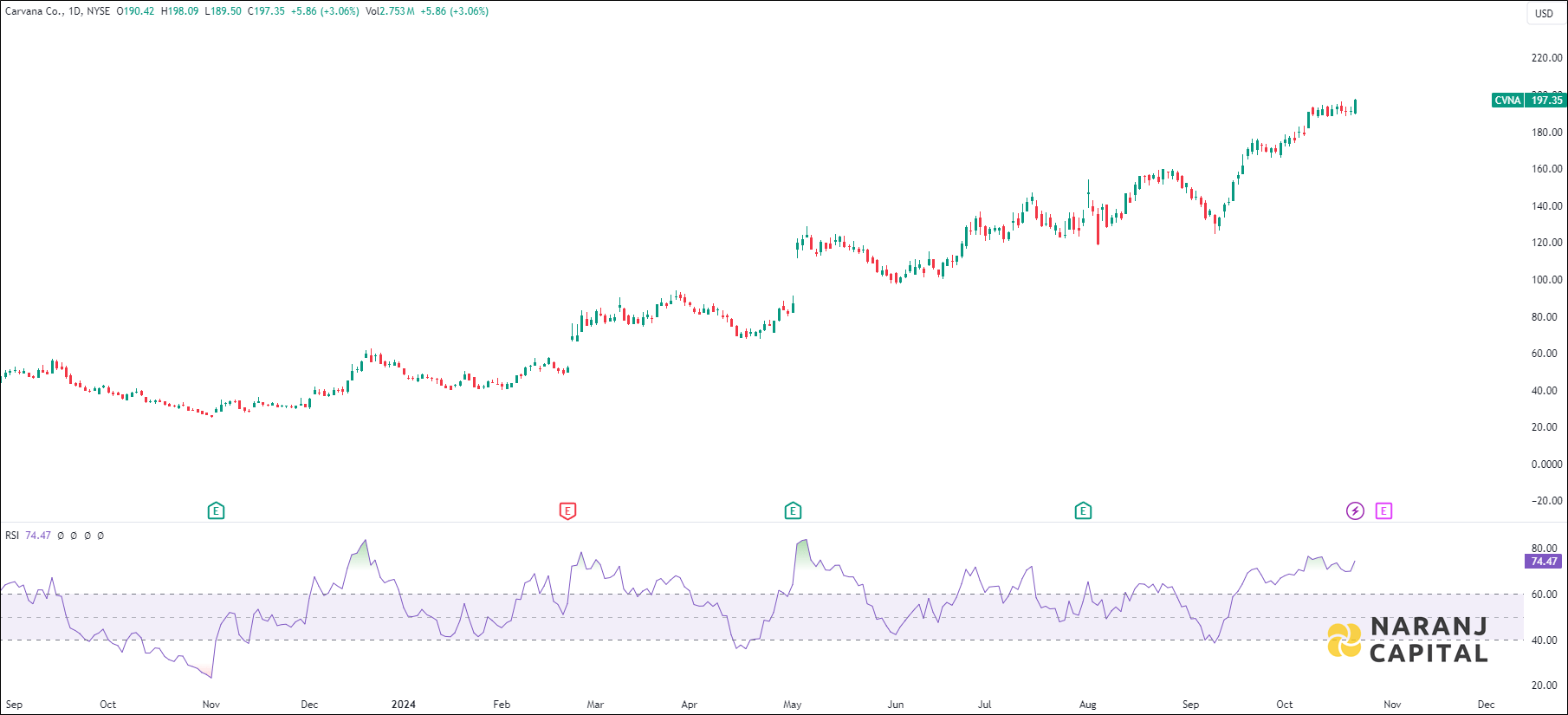Click the green earnings marker near November 2023
This screenshot has height=715, width=1568.
[x=216, y=510]
